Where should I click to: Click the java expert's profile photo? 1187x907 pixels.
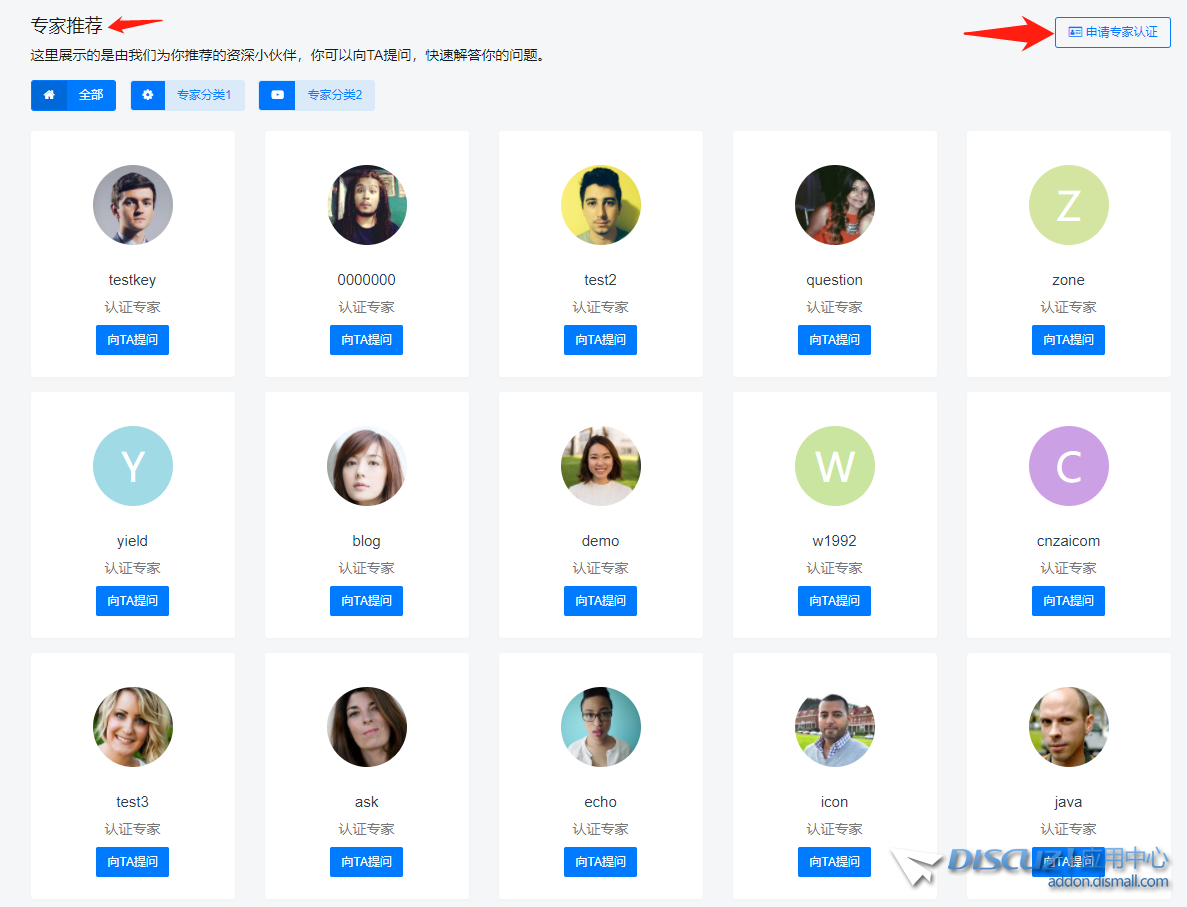[1068, 727]
